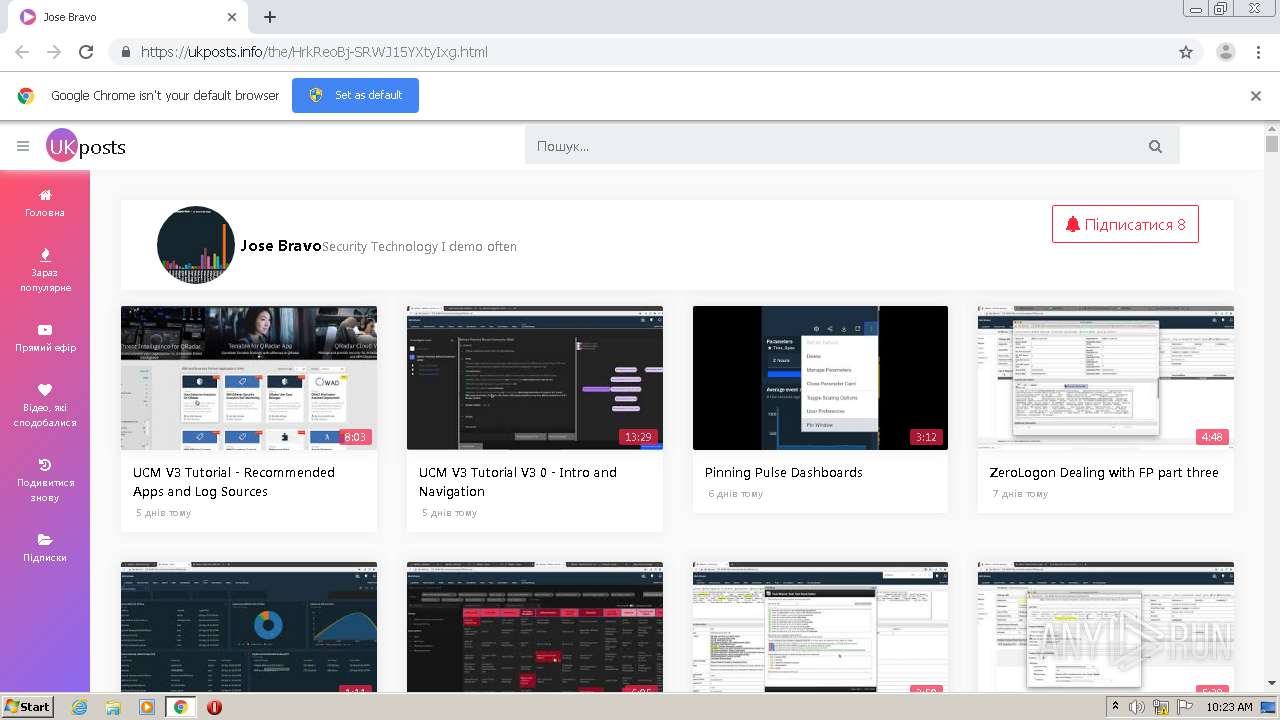Click title UCM V3 Tutorial V3 0 - Intro
Image resolution: width=1280 pixels, height=720 pixels.
click(518, 482)
